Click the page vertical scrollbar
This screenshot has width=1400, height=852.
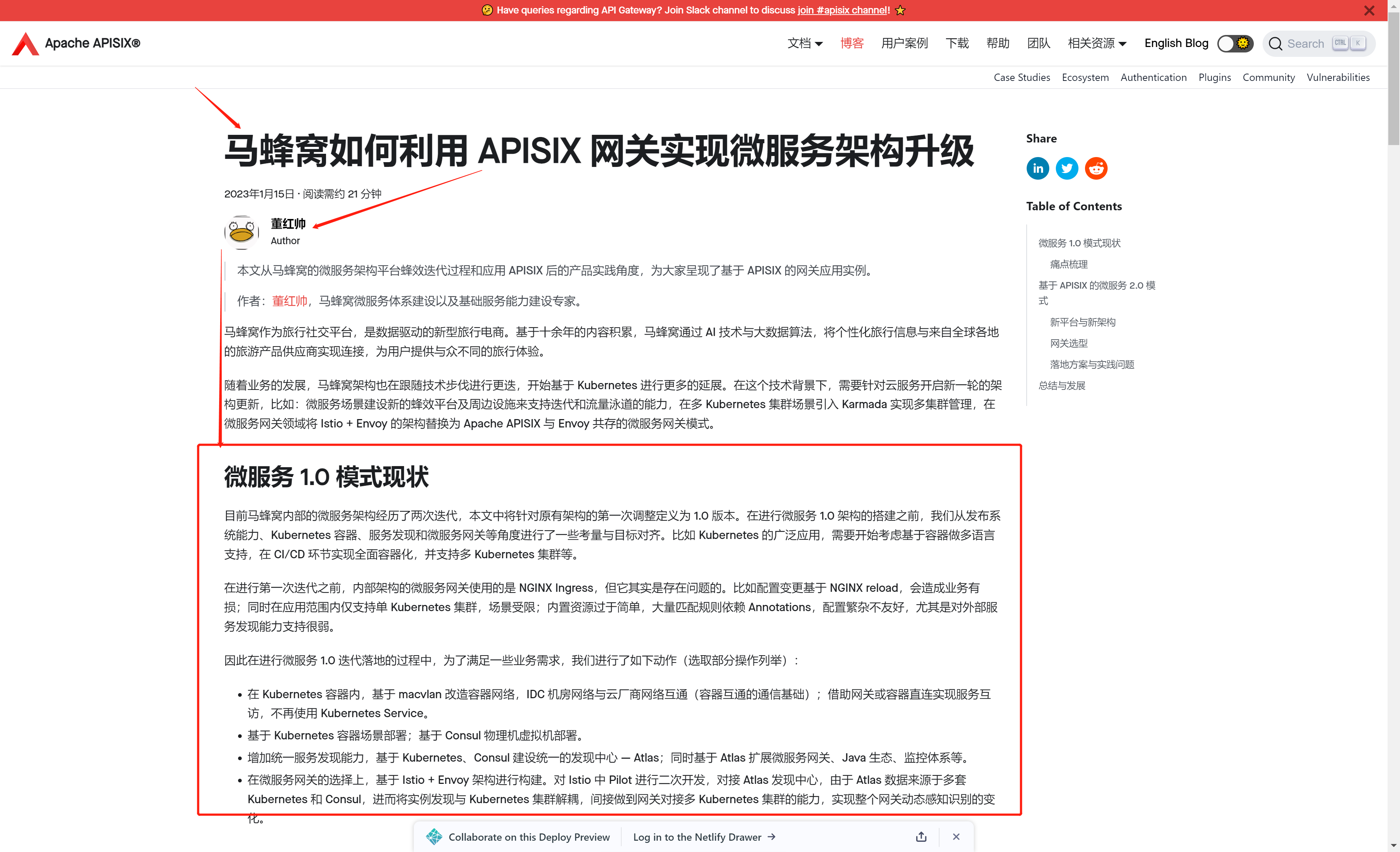tap(1393, 79)
